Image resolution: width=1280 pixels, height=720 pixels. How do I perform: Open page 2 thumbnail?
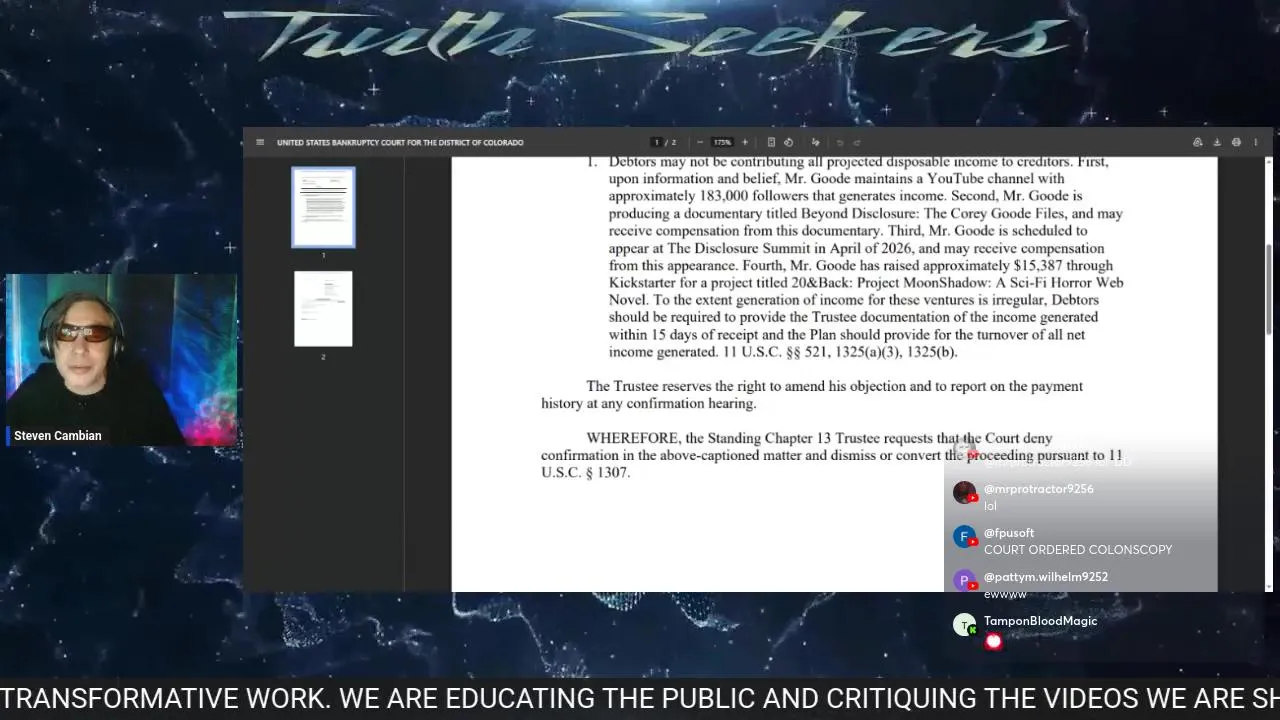(x=323, y=308)
